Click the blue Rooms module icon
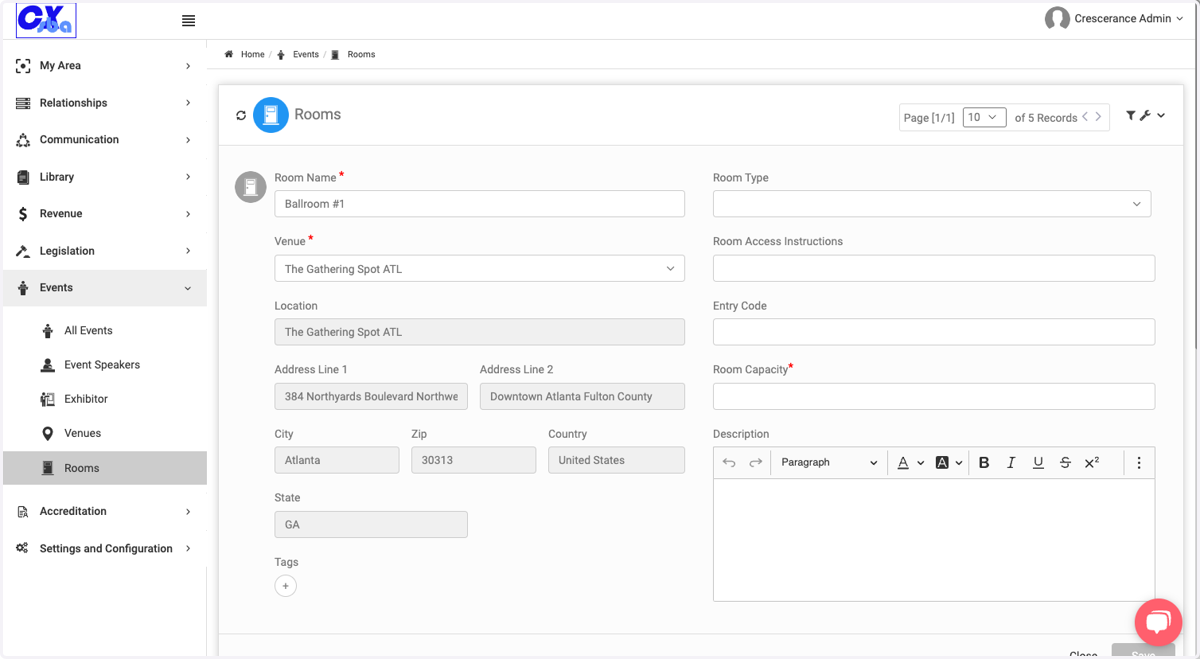Image resolution: width=1200 pixels, height=659 pixels. [271, 115]
